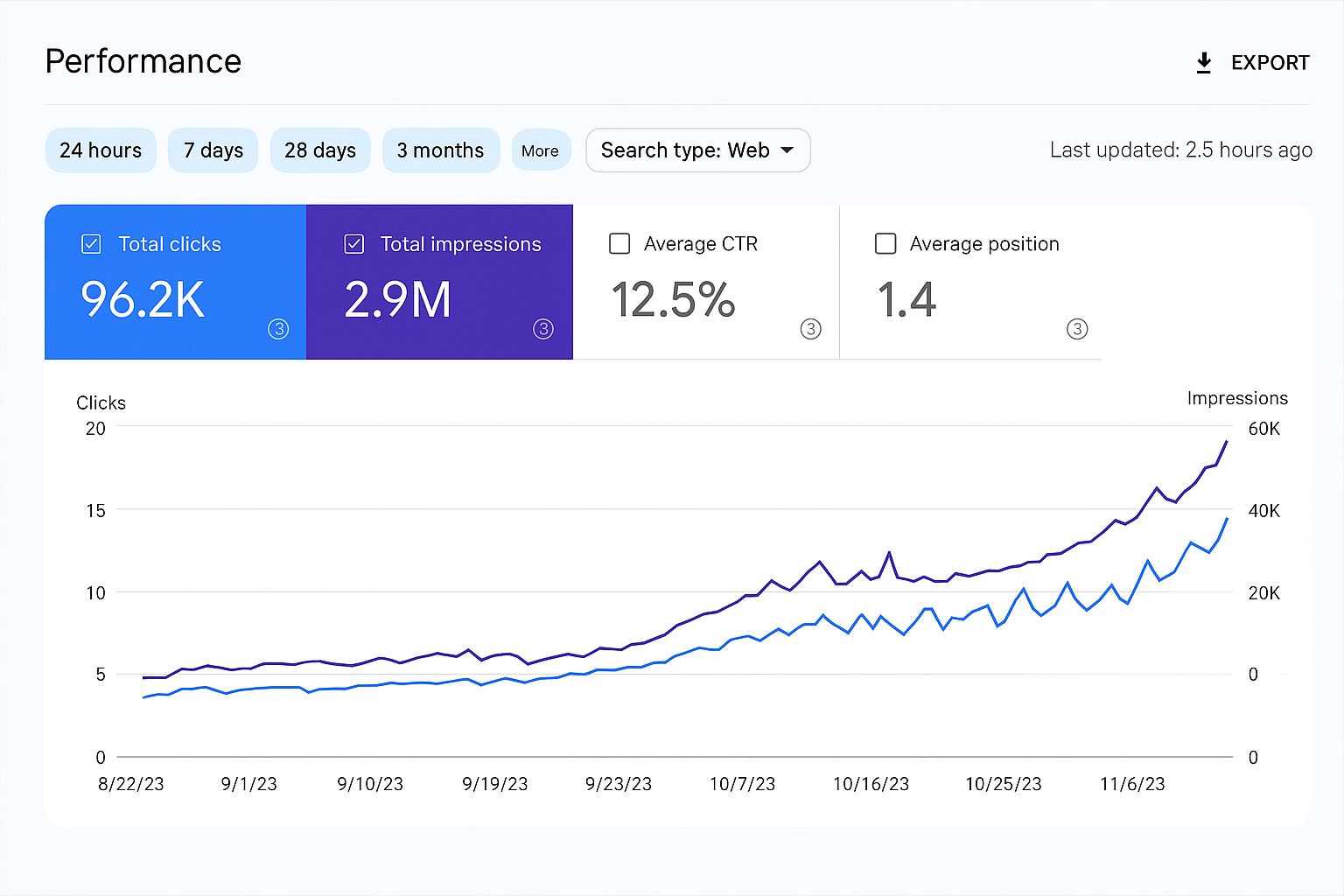Enable the Average CTR checkbox
Image resolution: width=1344 pixels, height=896 pixels.
coord(619,244)
